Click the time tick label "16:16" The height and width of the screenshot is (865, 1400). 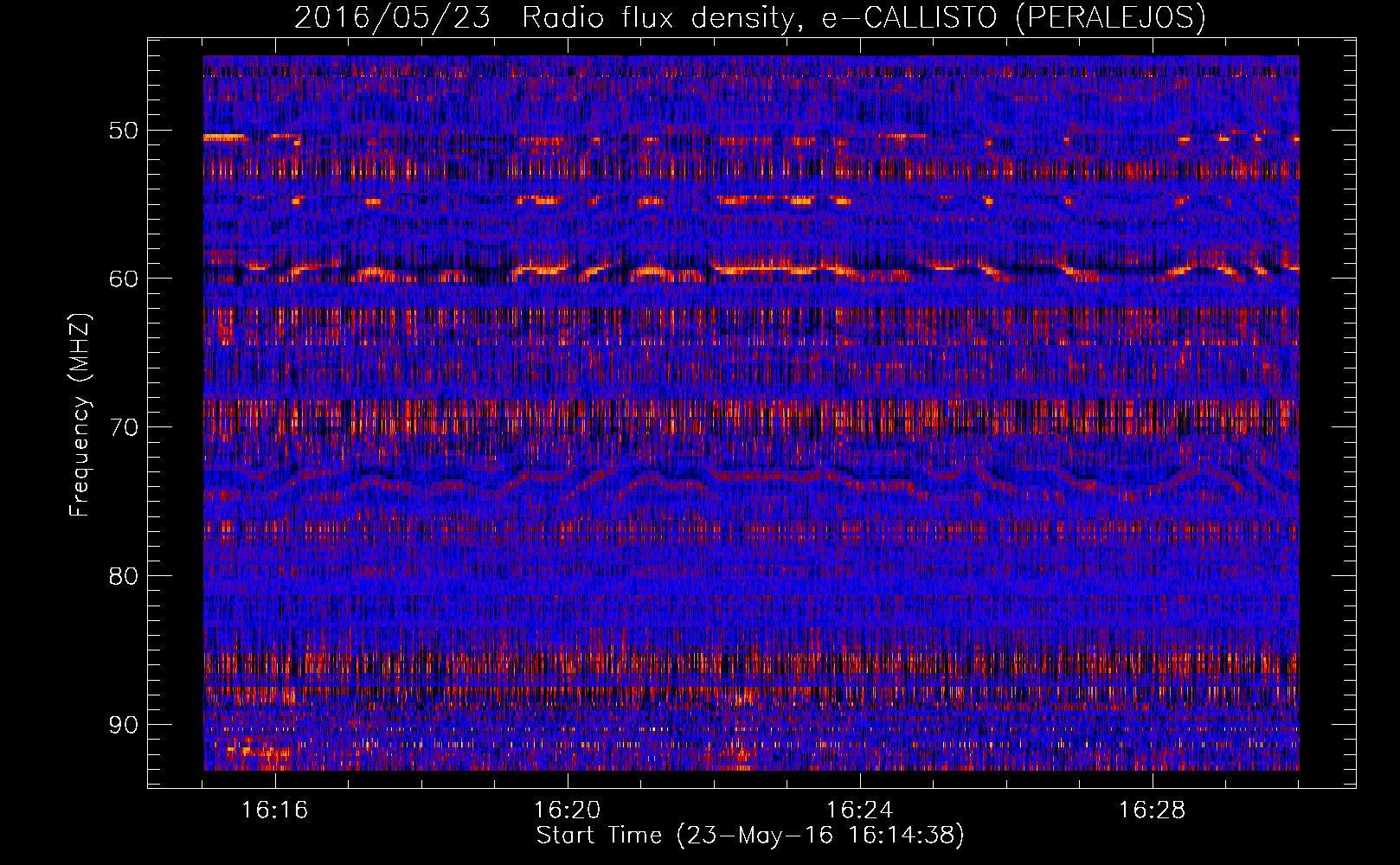point(275,811)
